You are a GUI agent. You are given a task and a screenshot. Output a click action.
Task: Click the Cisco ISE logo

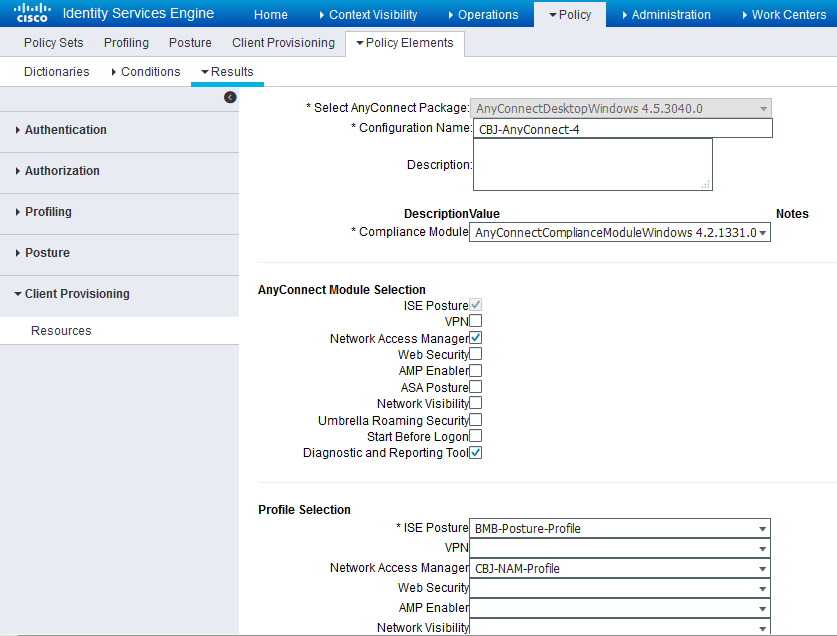(x=30, y=13)
